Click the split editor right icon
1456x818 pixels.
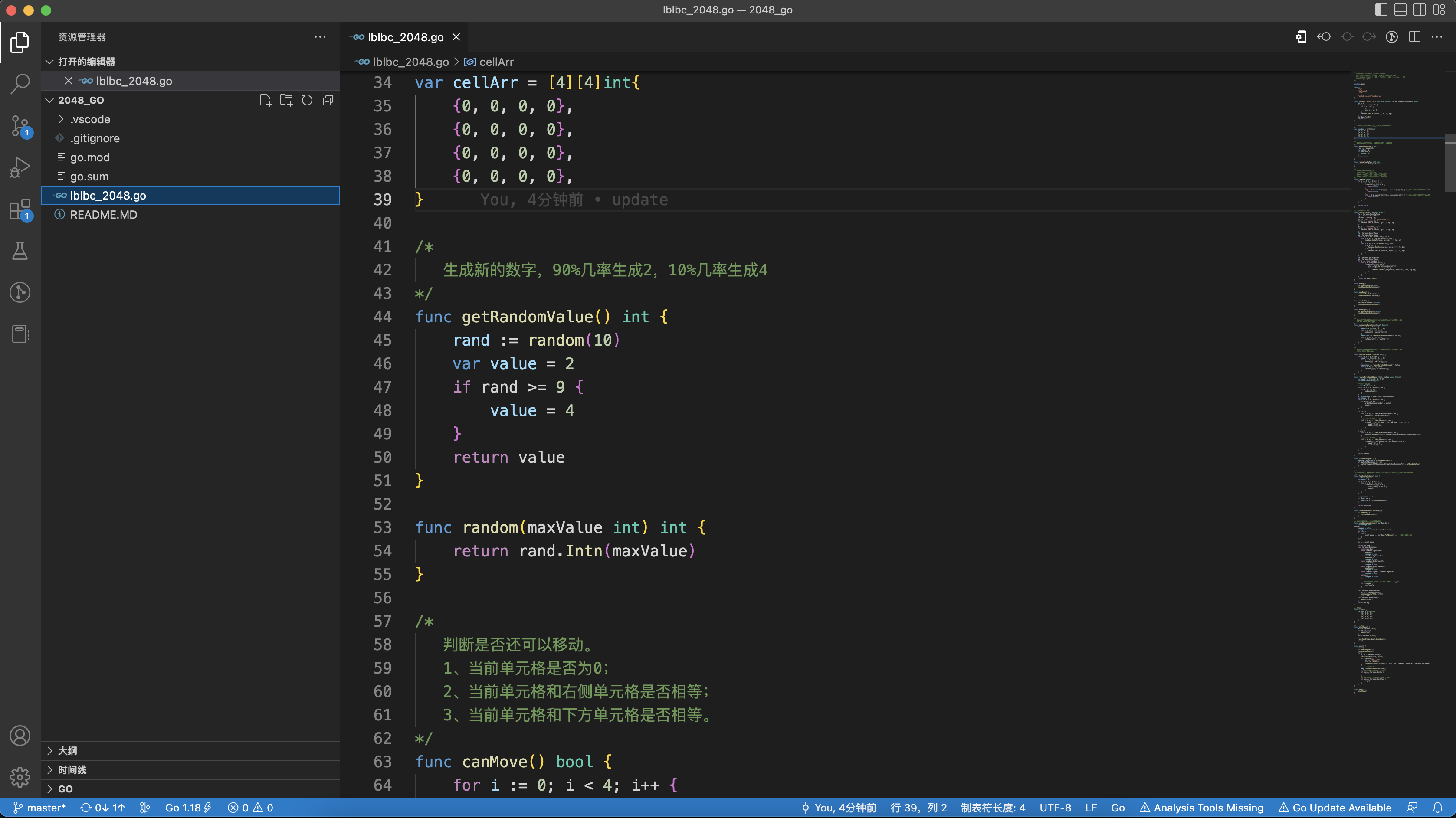tap(1415, 37)
